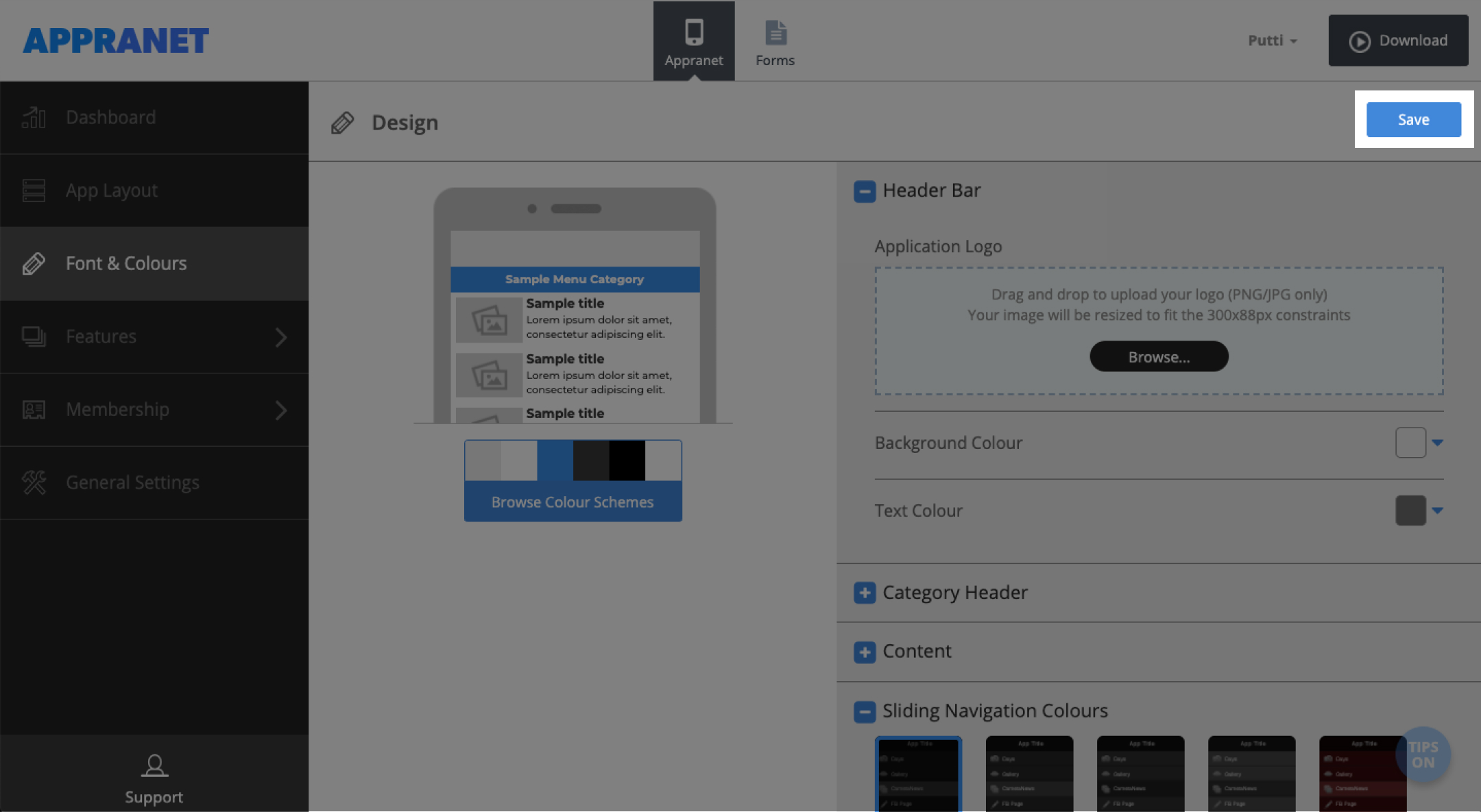Click the Text Colour label
Image resolution: width=1481 pixels, height=812 pixels.
(919, 511)
